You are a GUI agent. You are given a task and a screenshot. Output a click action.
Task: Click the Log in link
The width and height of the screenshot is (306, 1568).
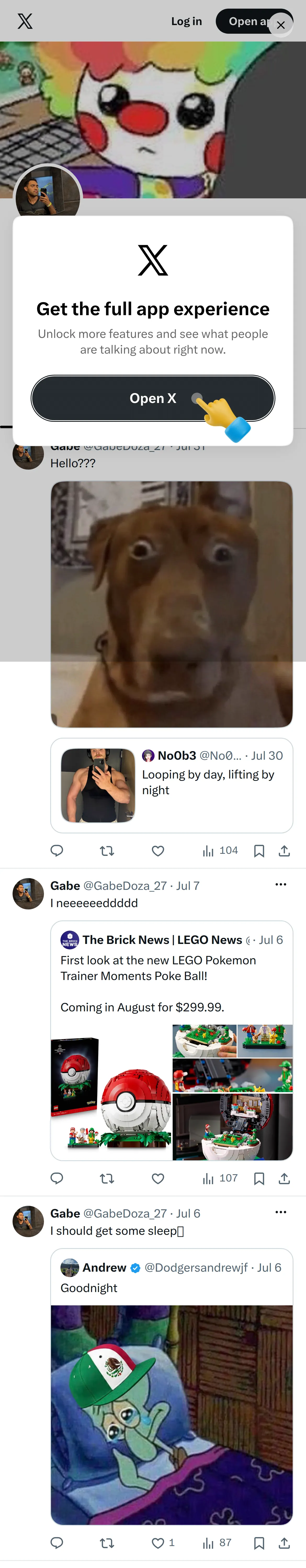pos(186,21)
